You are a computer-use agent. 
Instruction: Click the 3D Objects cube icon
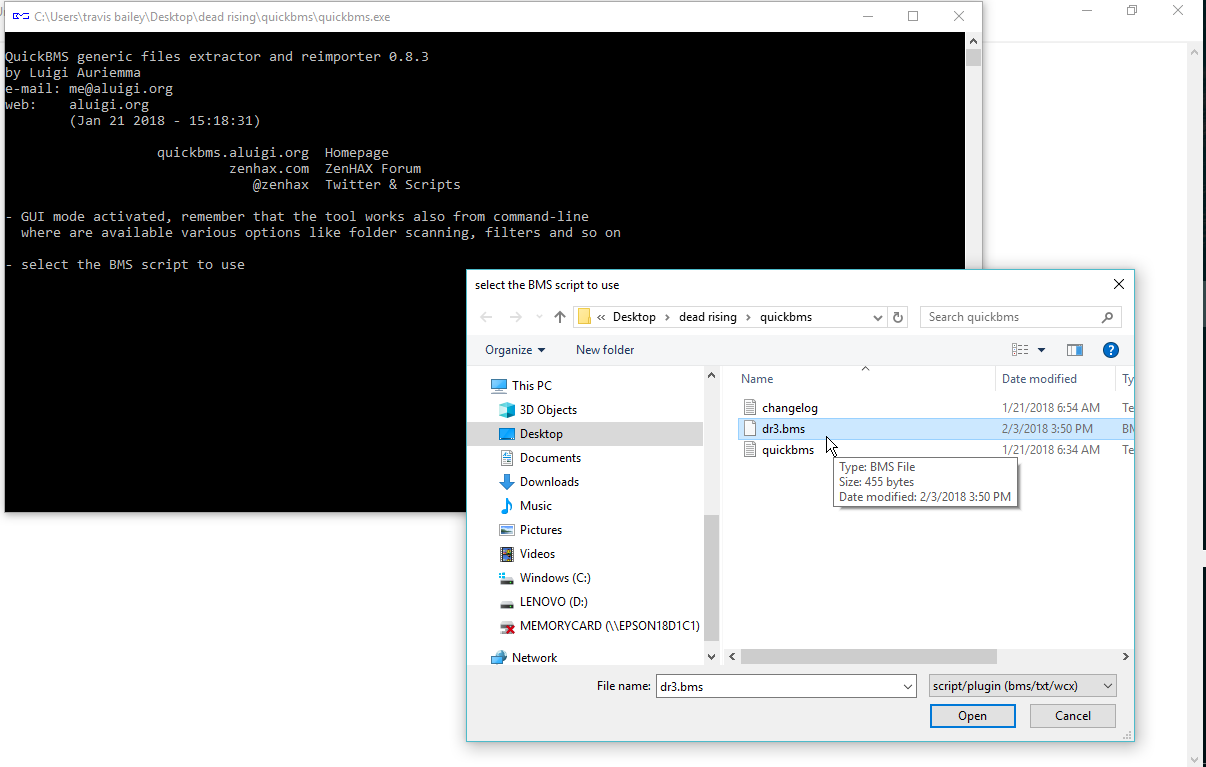click(507, 410)
